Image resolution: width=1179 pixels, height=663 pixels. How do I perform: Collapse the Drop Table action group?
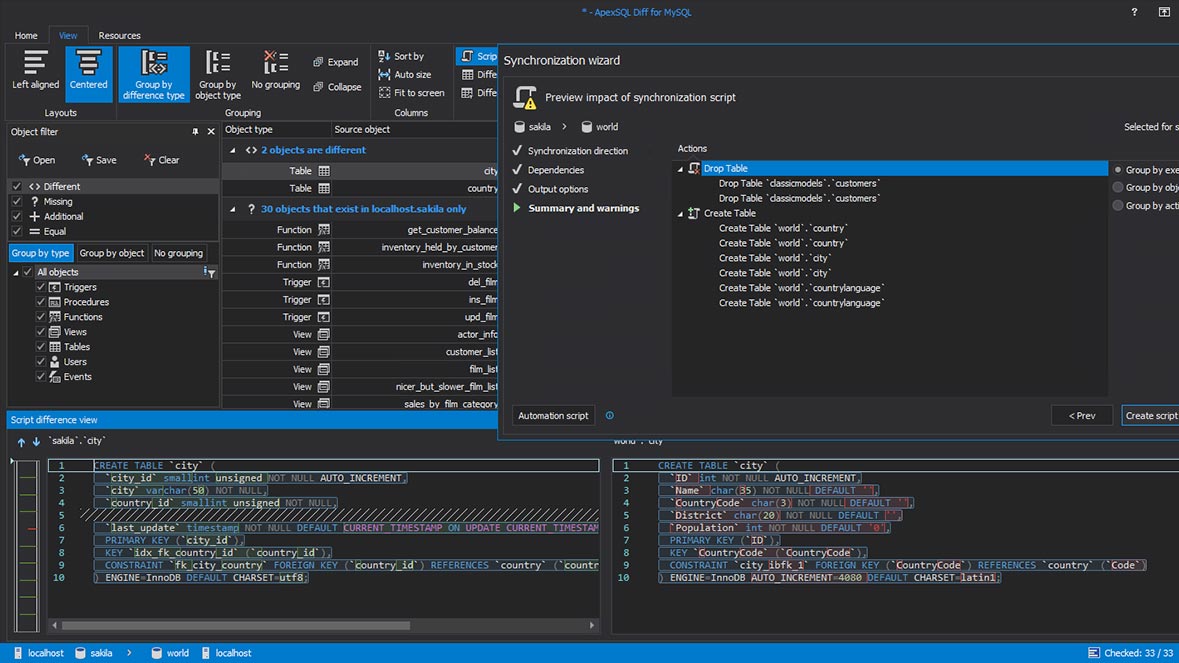[x=680, y=168]
